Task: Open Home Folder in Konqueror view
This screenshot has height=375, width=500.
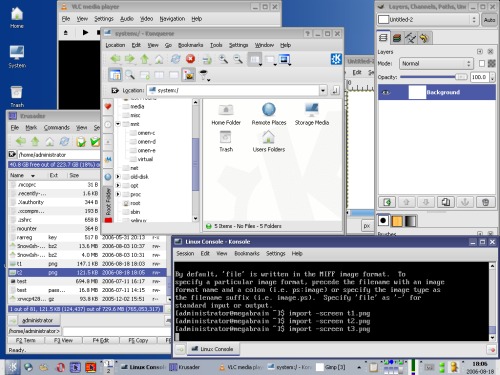Action: (x=226, y=114)
